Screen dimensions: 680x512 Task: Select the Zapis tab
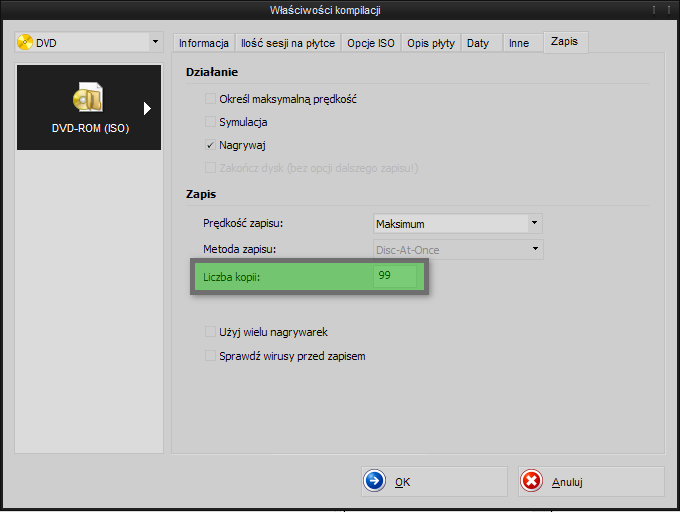566,42
